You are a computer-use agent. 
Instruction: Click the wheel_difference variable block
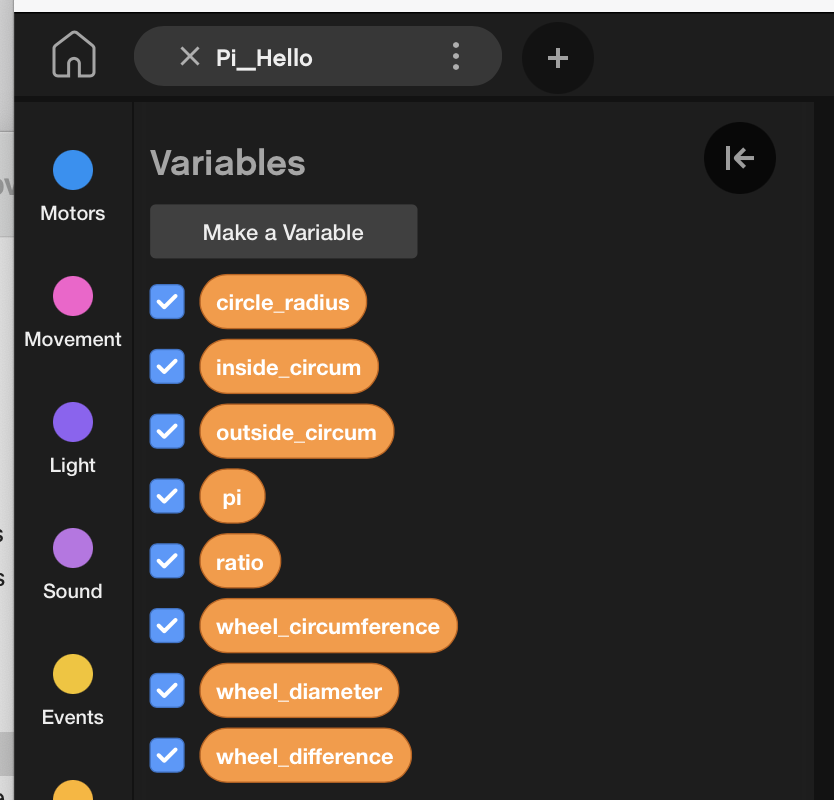pyautogui.click(x=304, y=756)
